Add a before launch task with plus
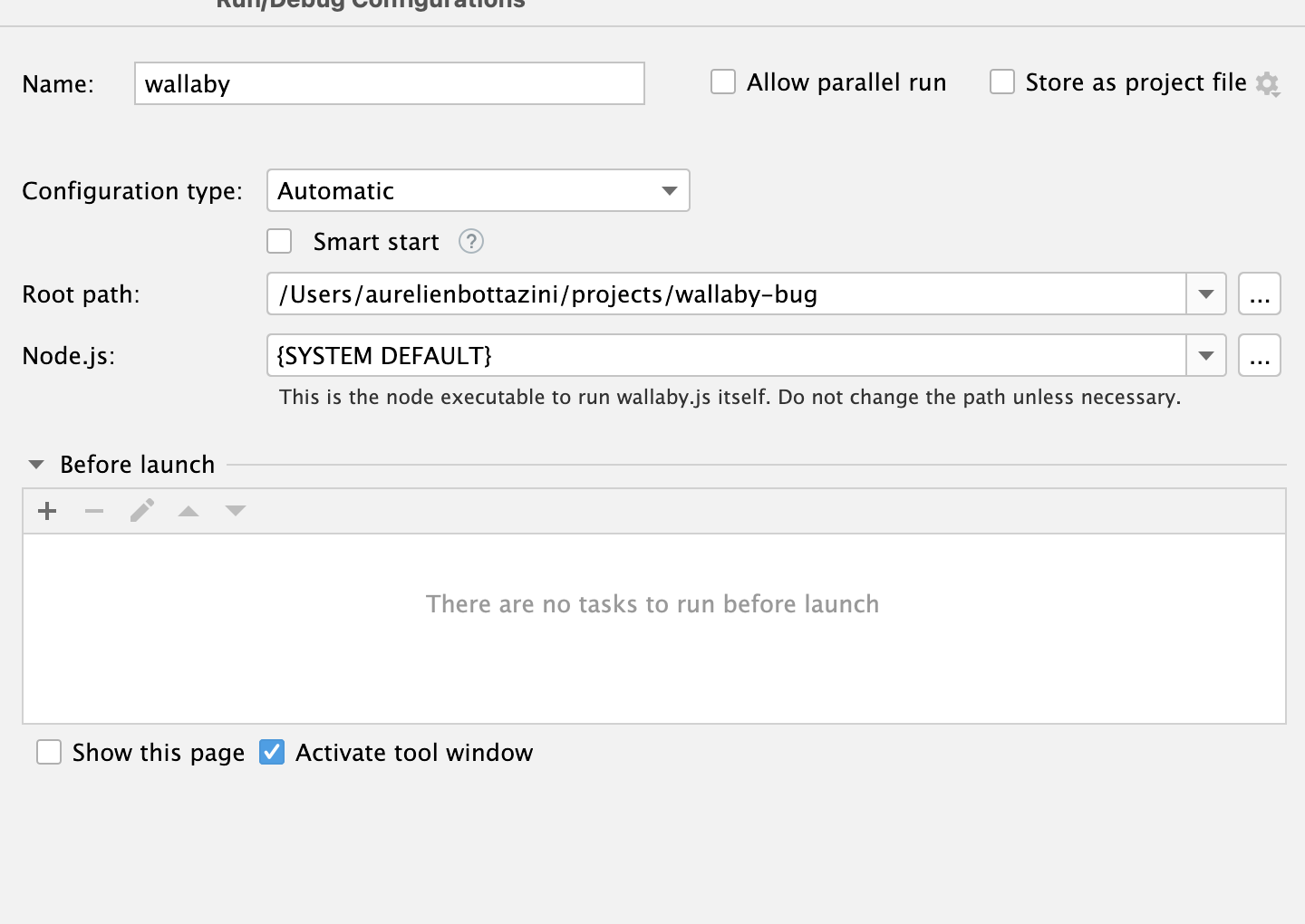1305x924 pixels. coord(47,512)
